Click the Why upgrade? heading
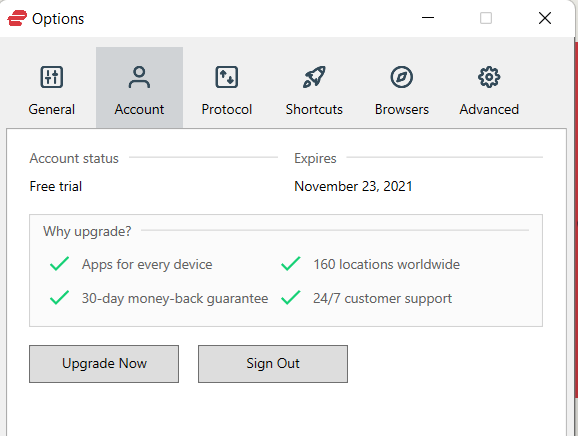This screenshot has height=436, width=578. (x=87, y=231)
